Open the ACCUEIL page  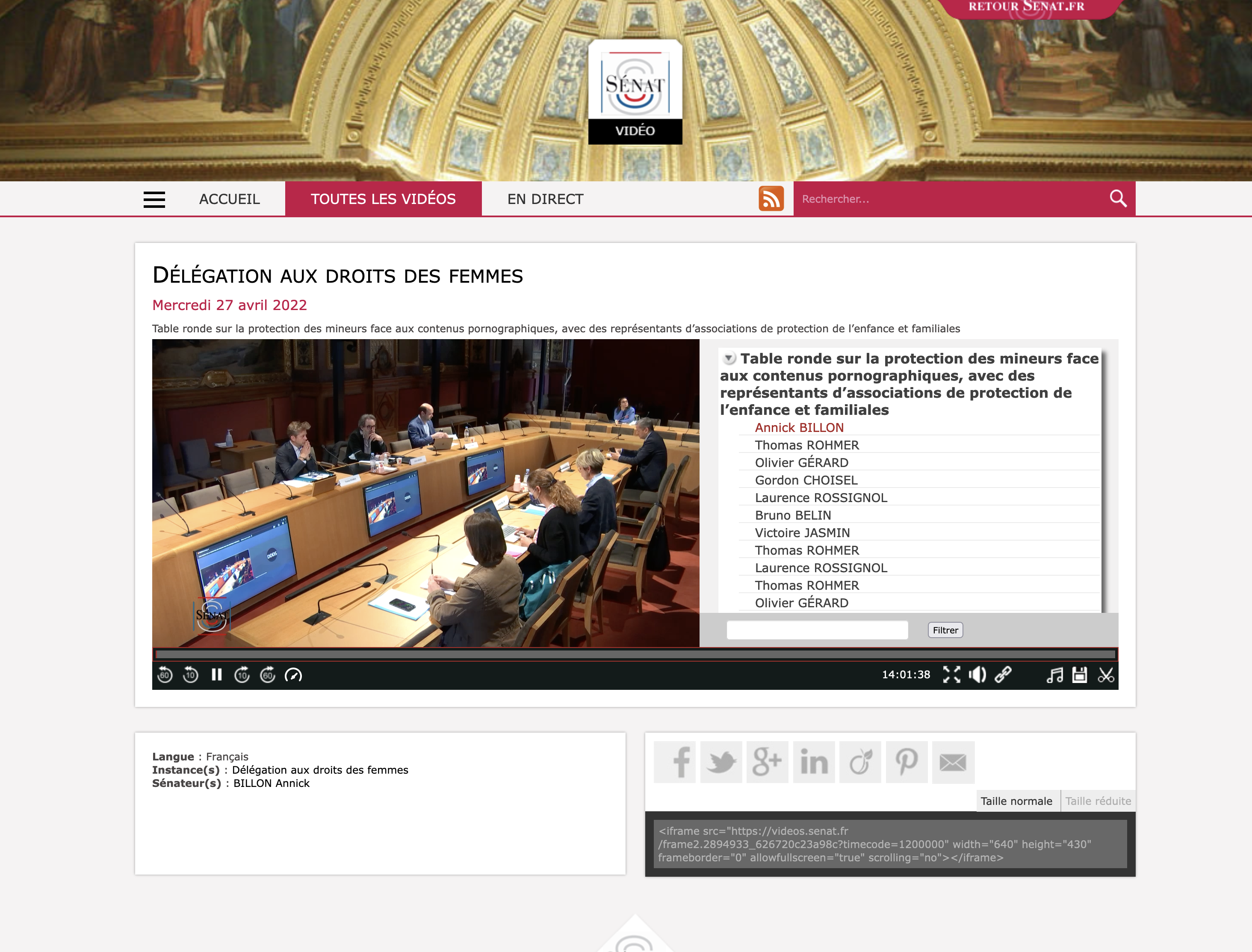point(230,199)
